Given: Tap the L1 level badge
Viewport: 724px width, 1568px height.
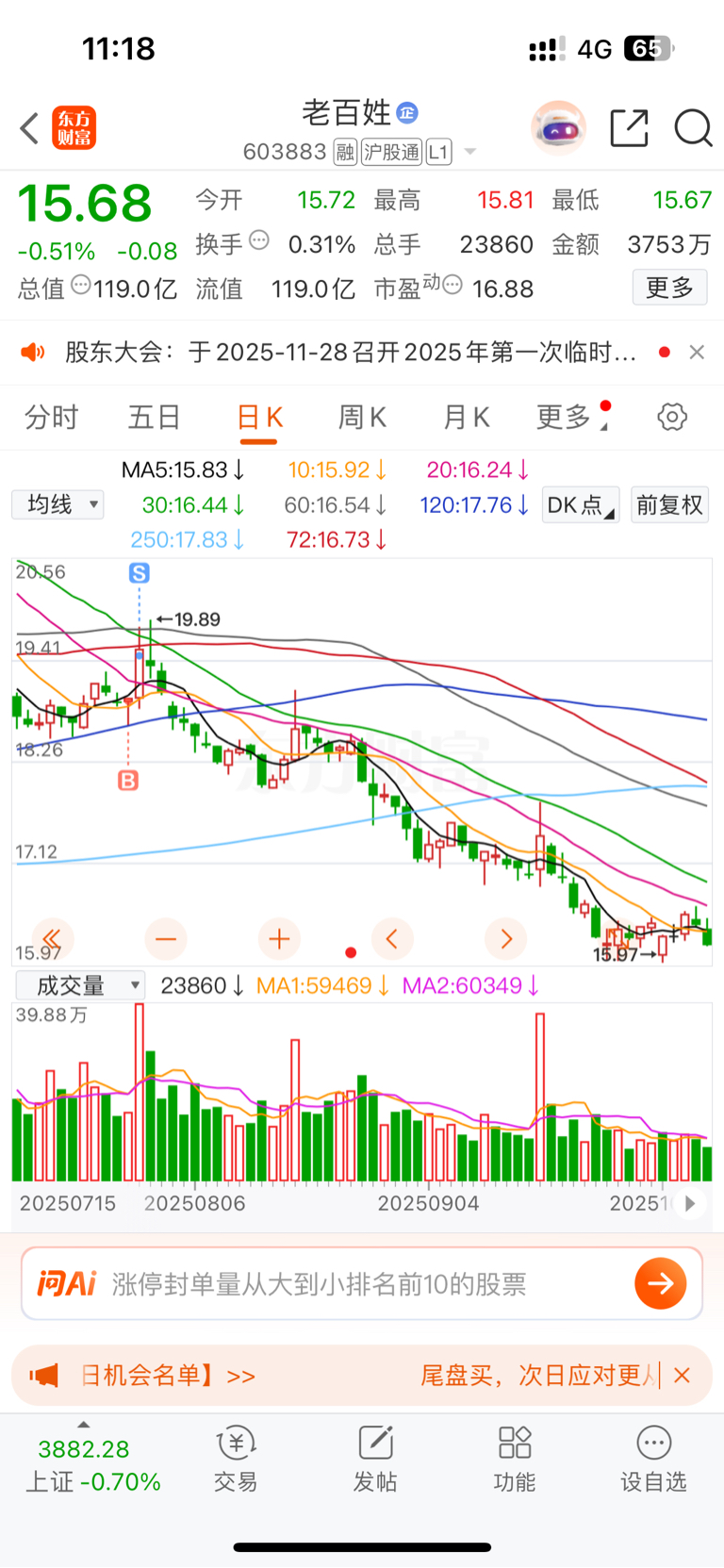Looking at the screenshot, I should pos(438,152).
